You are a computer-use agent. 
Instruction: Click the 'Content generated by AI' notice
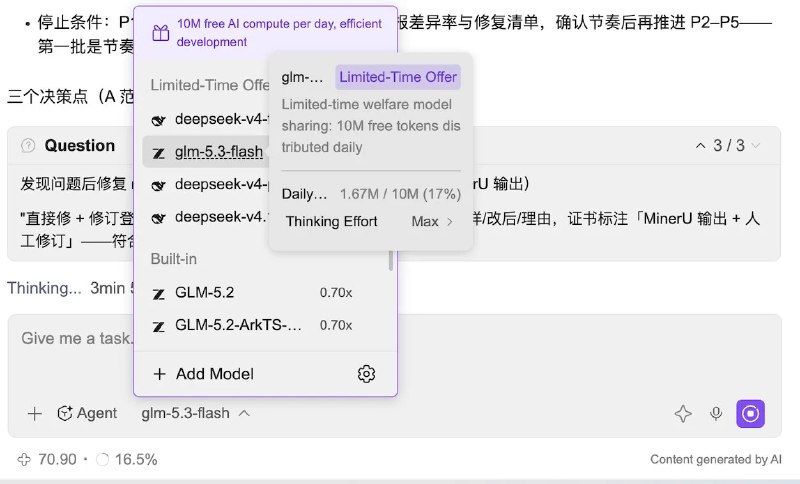coord(716,460)
